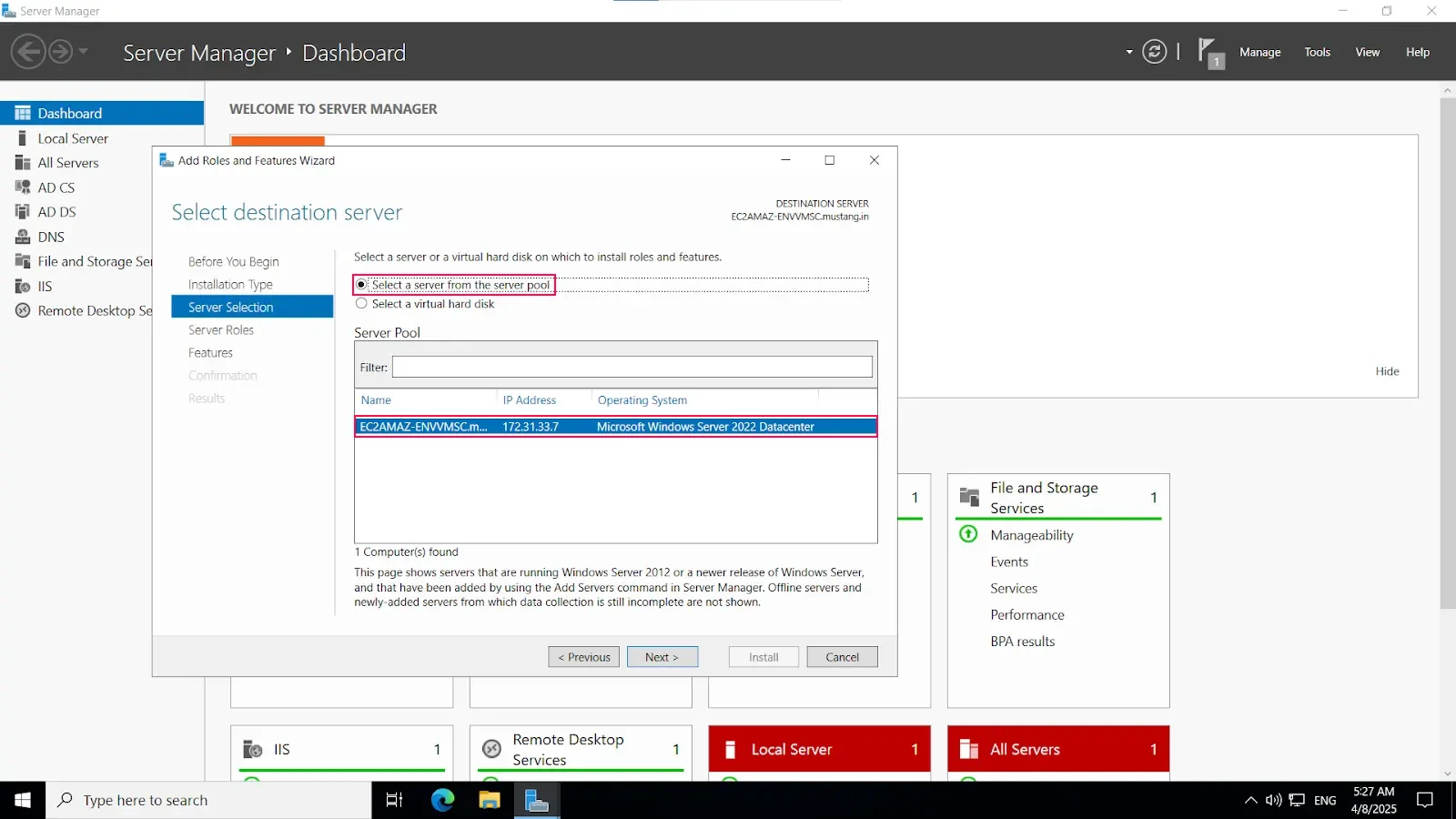The height and width of the screenshot is (819, 1456).
Task: Choose the virtual hard disk option
Action: pos(361,303)
